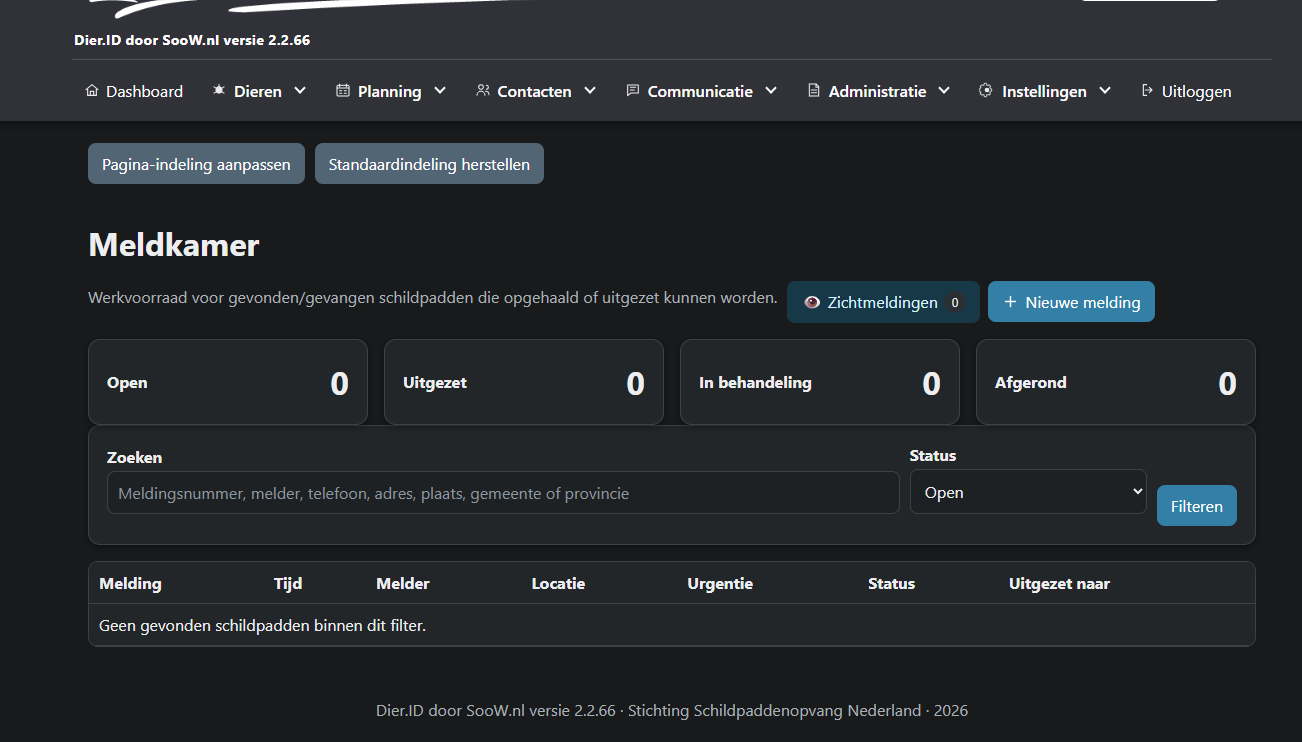The image size is (1302, 742).
Task: Click the Locatie column header
Action: point(558,583)
